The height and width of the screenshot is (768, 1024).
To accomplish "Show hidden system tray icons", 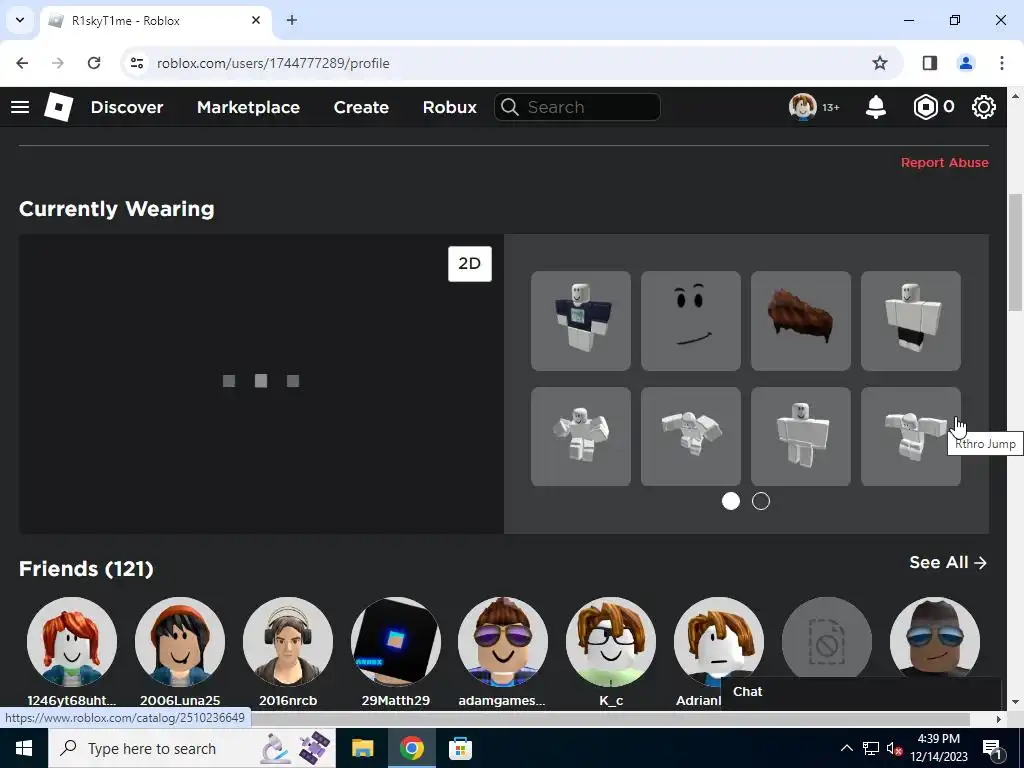I will (846, 748).
